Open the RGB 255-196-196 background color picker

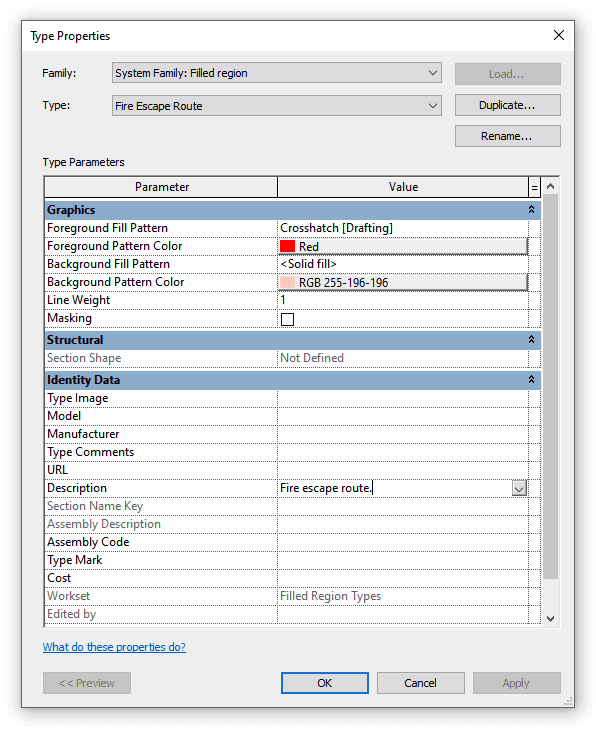click(x=403, y=282)
